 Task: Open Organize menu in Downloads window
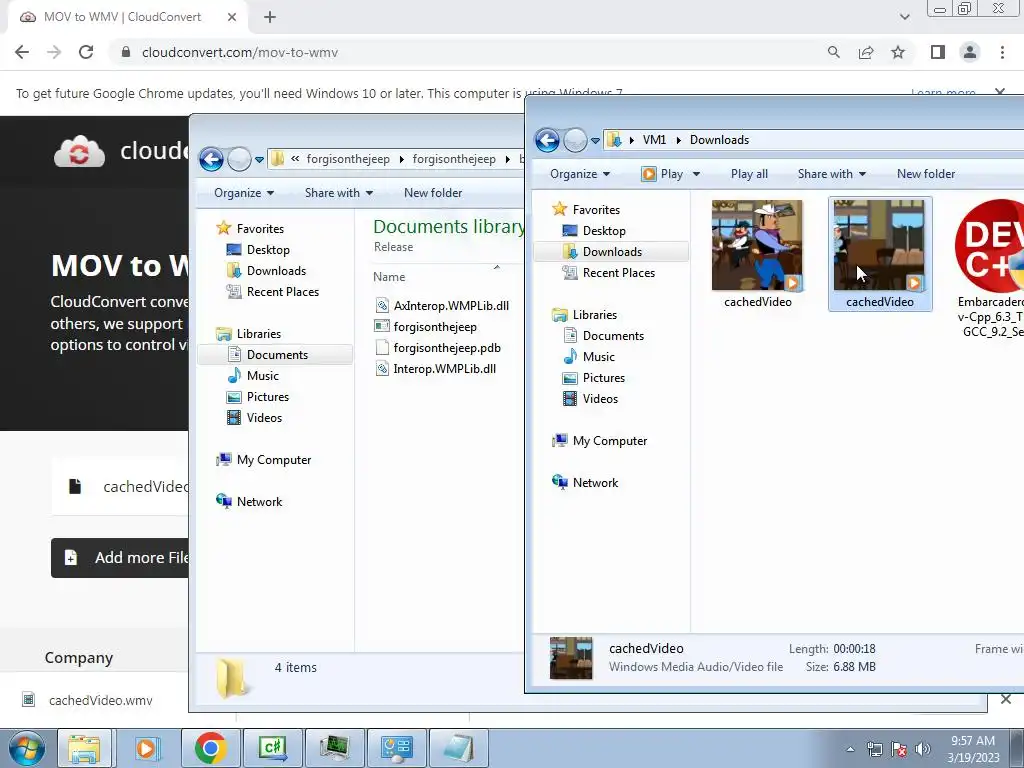pyautogui.click(x=580, y=174)
